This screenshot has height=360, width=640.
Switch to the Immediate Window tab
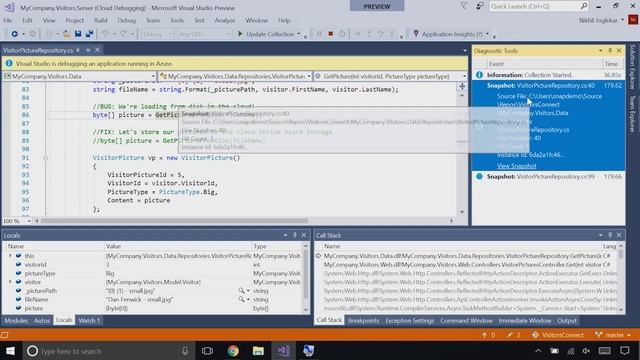coord(525,320)
